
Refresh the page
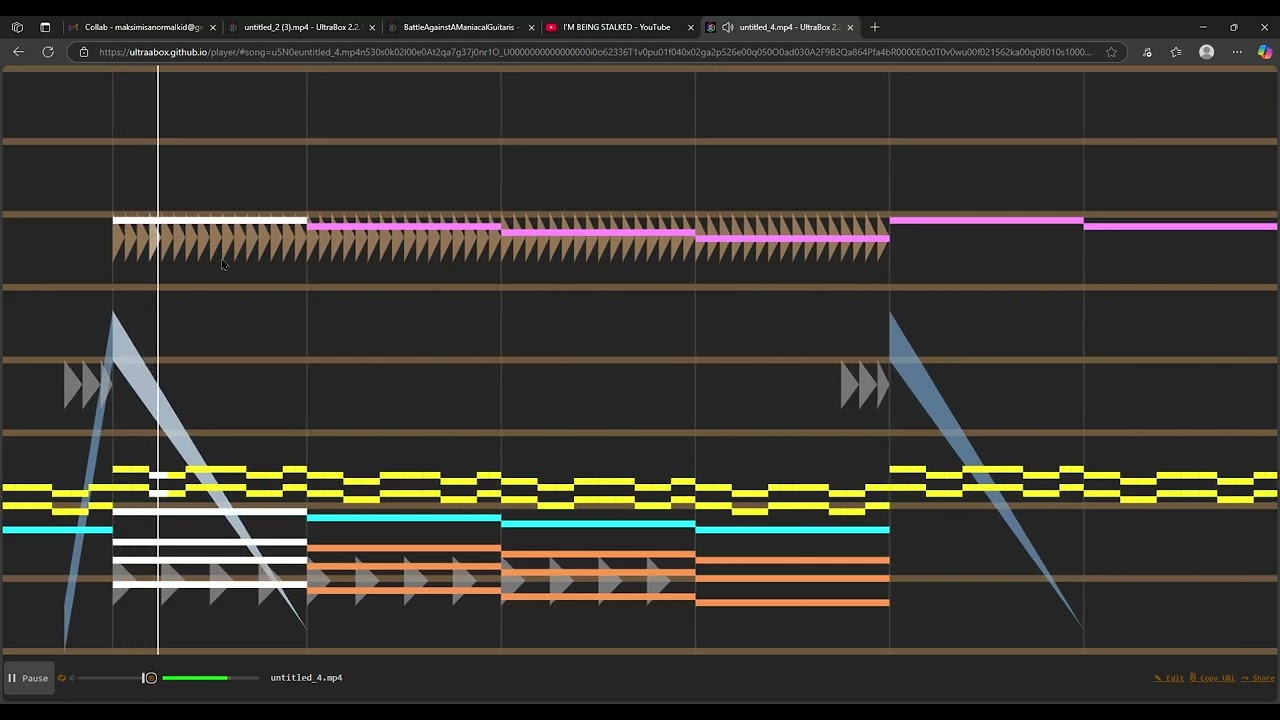click(x=48, y=52)
